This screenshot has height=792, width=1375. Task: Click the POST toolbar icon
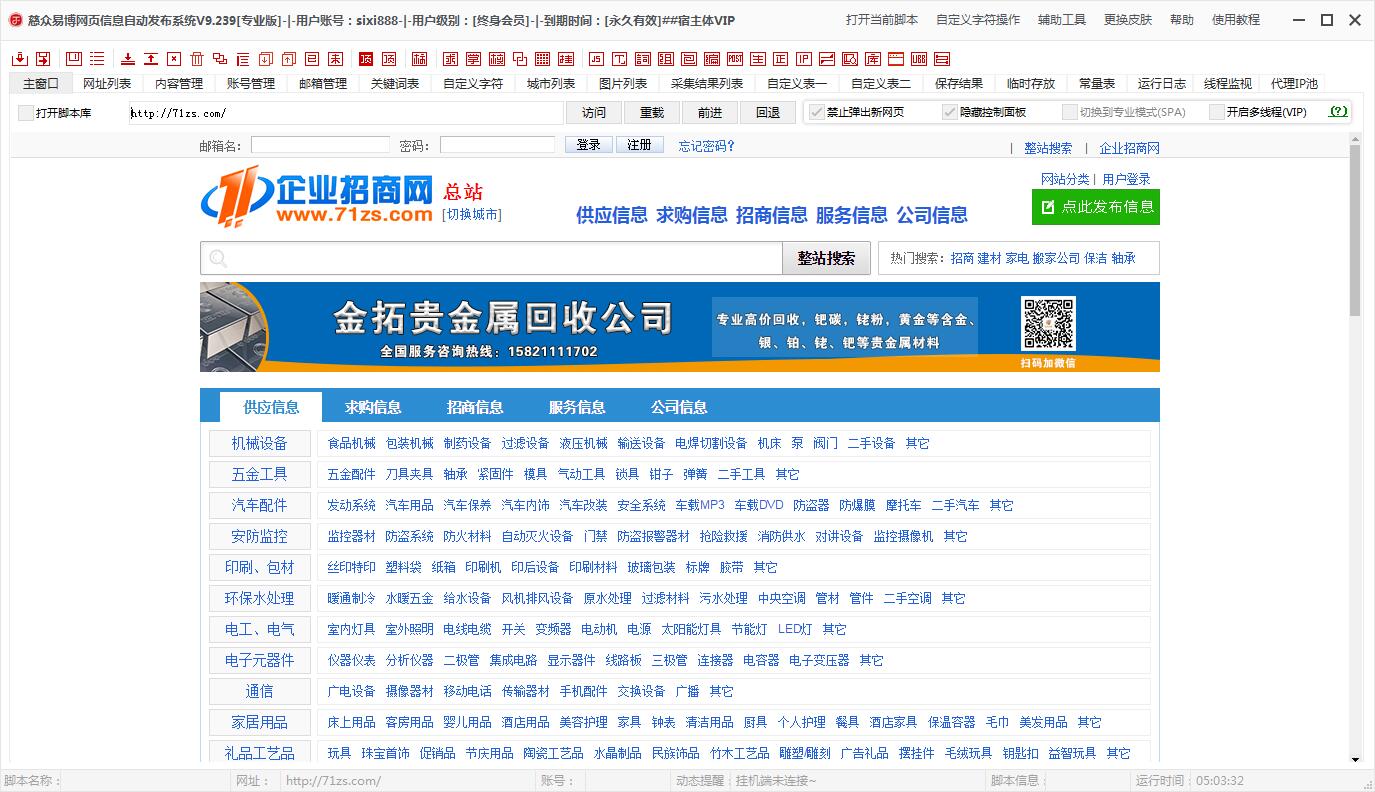(x=735, y=59)
